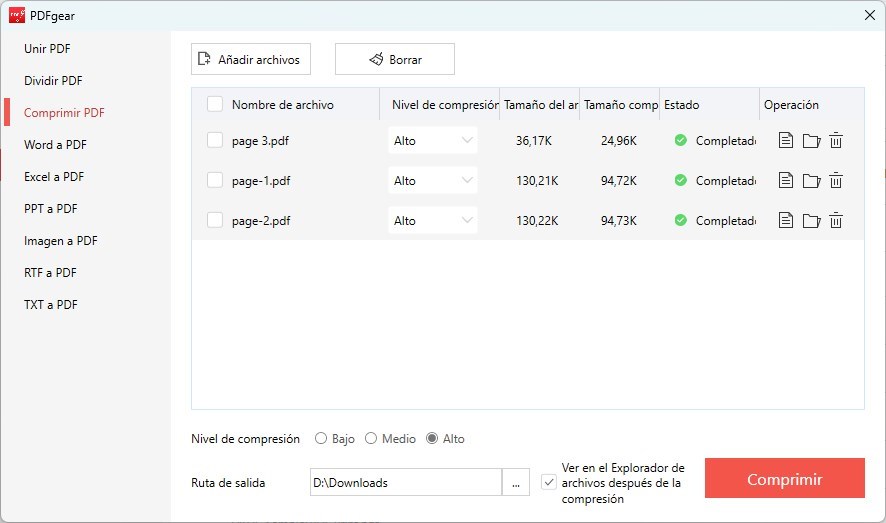The height and width of the screenshot is (523, 886).
Task: Click compressed size 94,72K
Action: [619, 181]
